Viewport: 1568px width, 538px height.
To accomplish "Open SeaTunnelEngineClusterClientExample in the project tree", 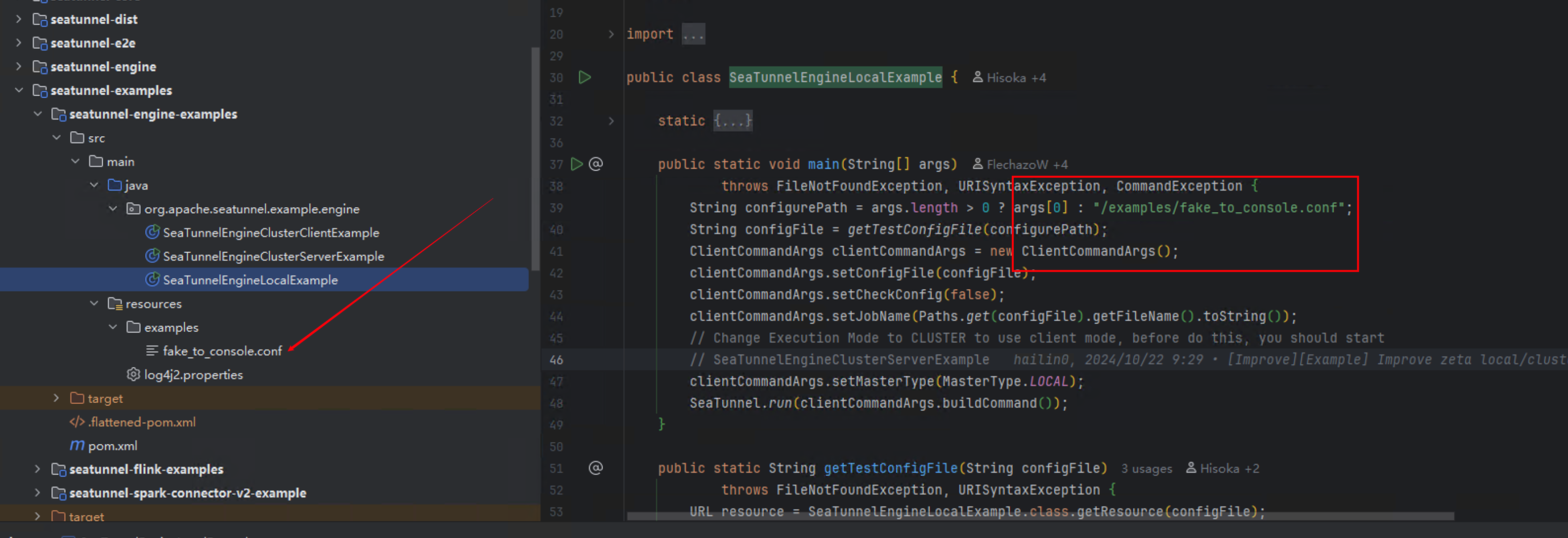I will point(271,232).
